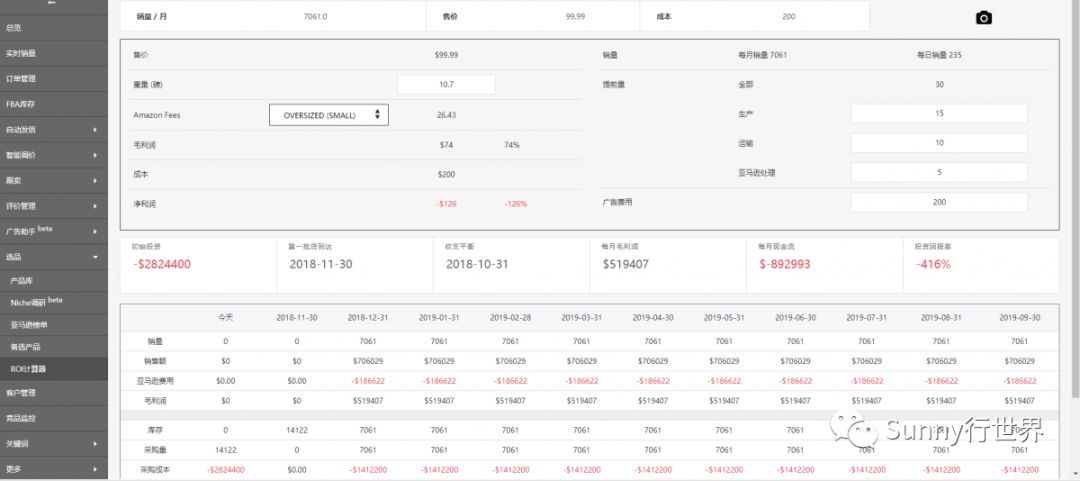Expand the 关键词 sidebar menu
1080x481 pixels.
click(x=95, y=443)
